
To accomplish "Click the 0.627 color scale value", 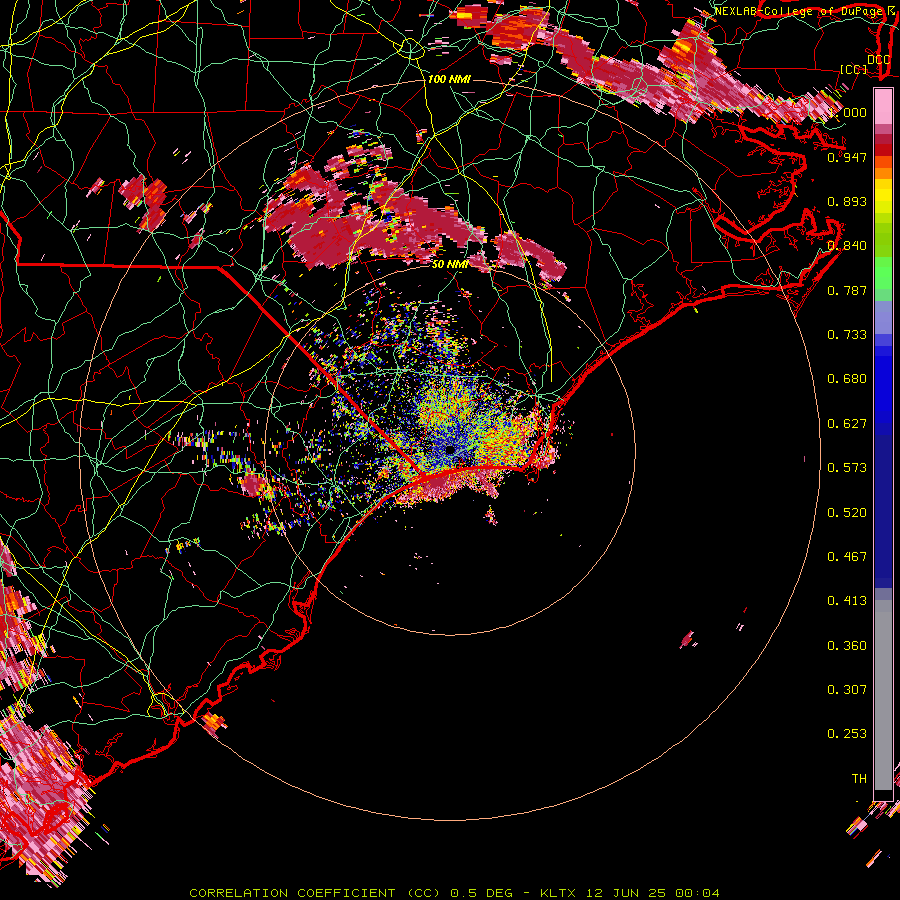I will tap(847, 423).
